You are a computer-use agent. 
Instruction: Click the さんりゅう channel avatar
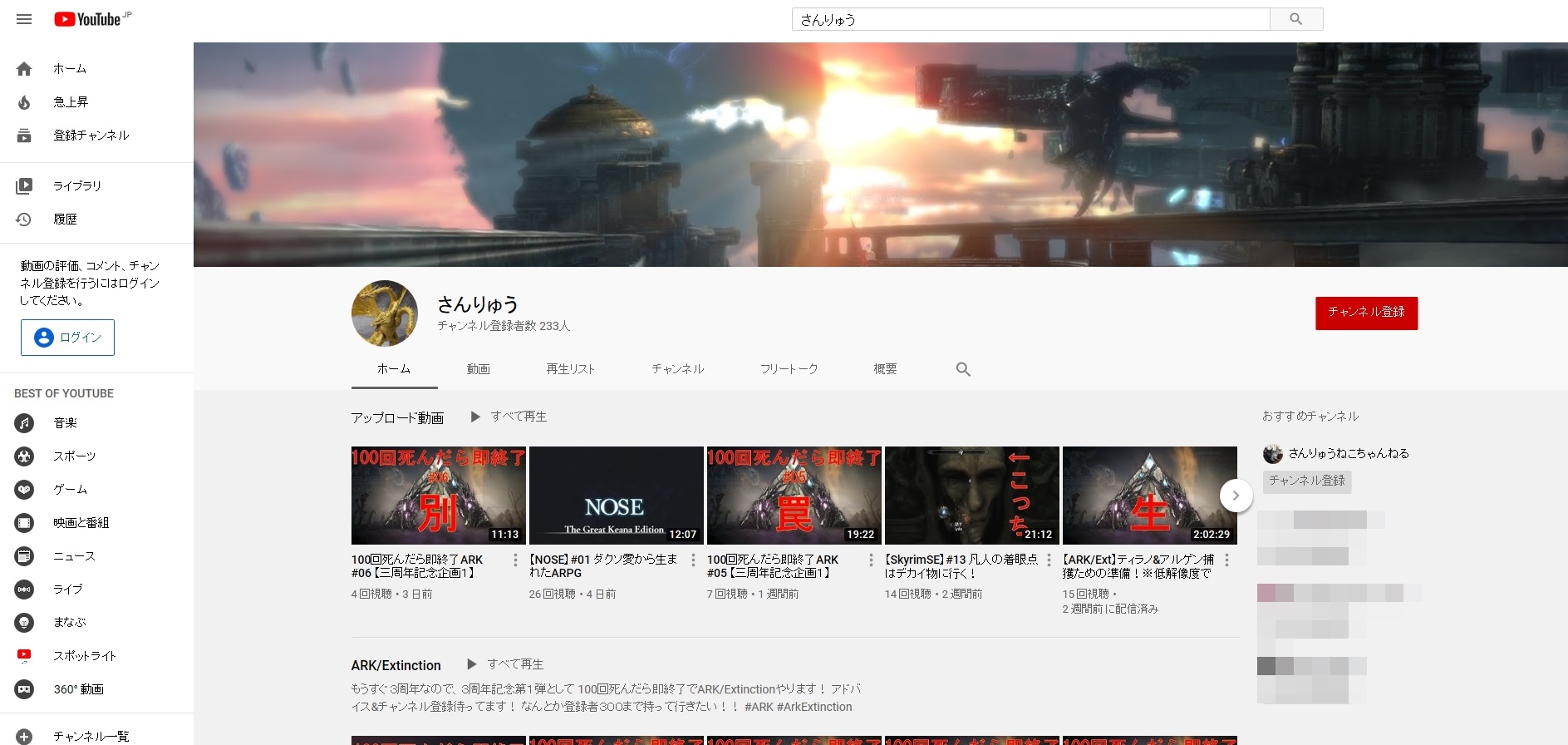[x=385, y=313]
